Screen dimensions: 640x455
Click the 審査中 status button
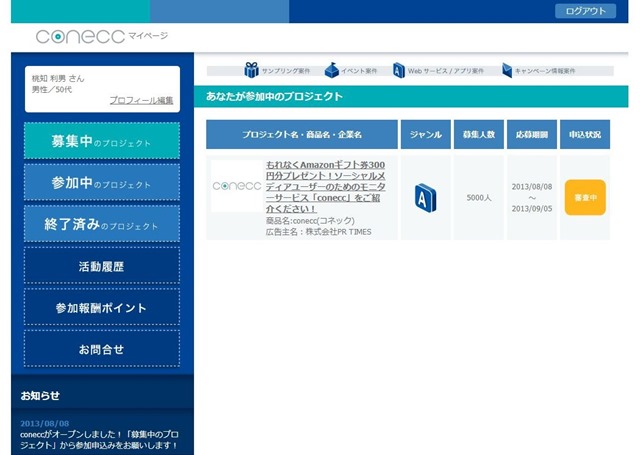[585, 198]
